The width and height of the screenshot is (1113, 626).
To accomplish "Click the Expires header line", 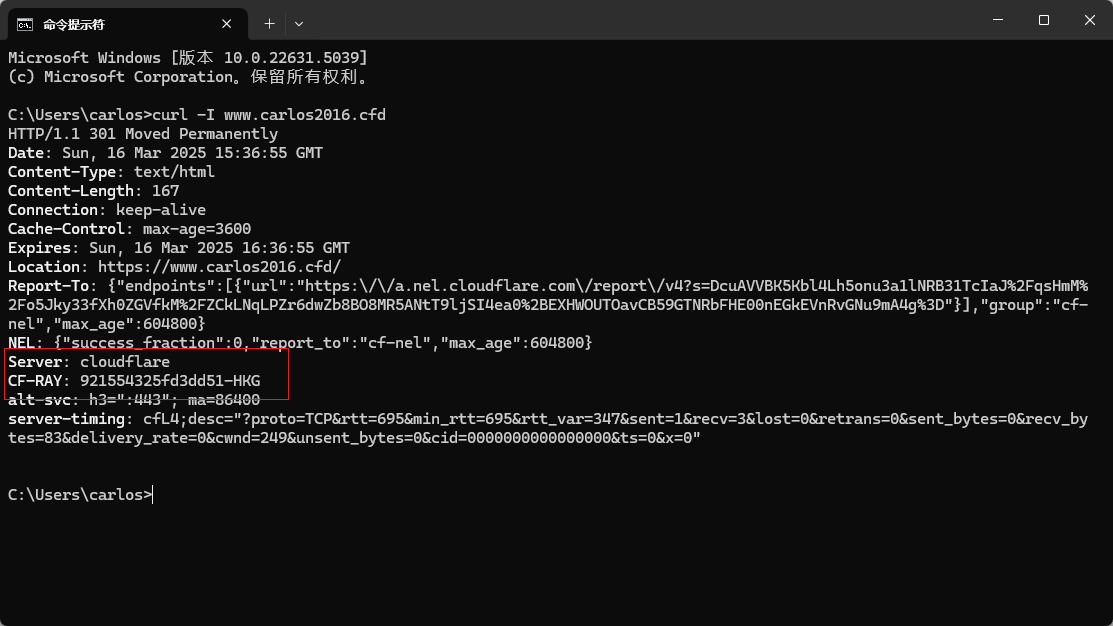I will click(x=179, y=248).
